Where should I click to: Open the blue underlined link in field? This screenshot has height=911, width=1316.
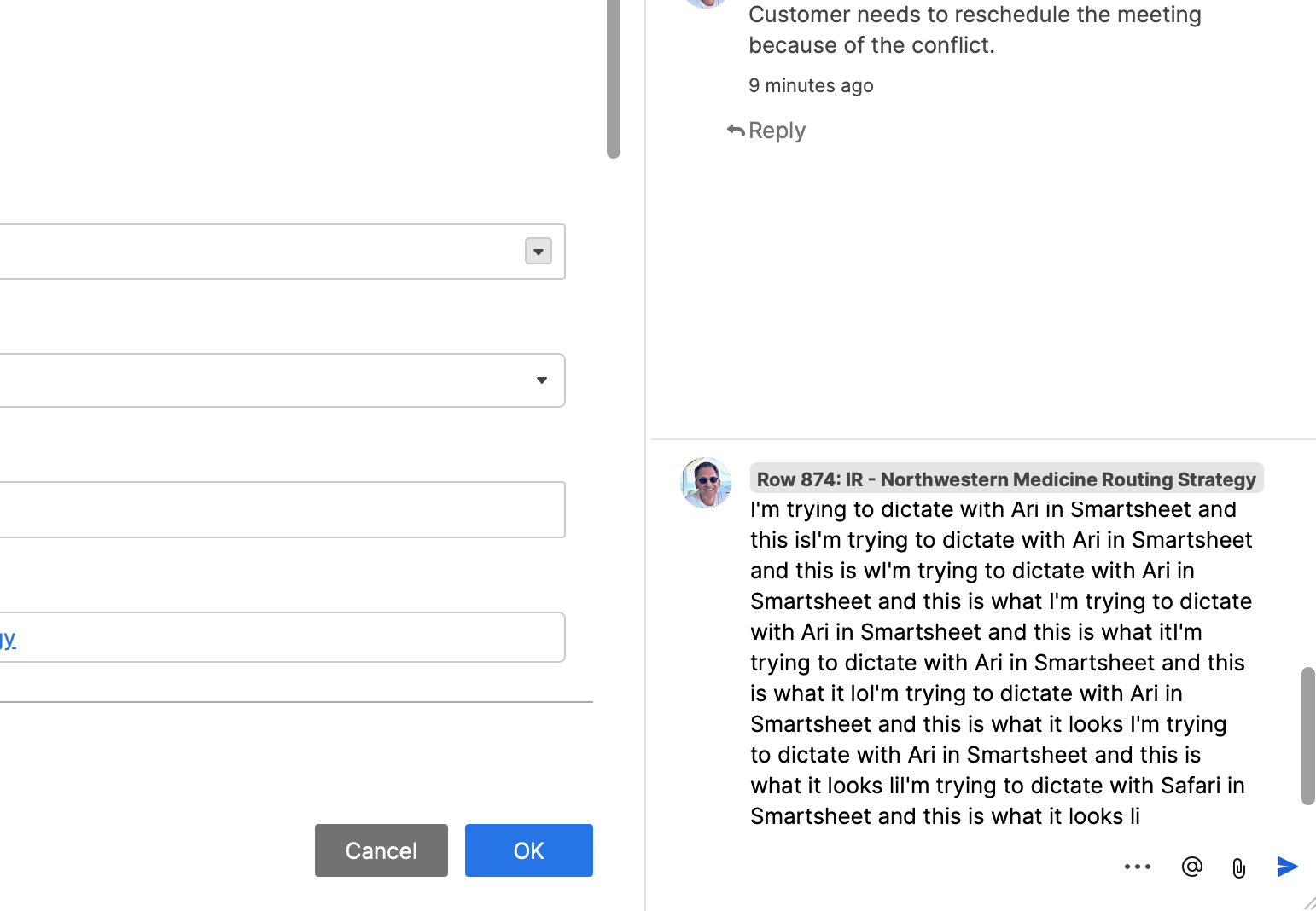[x=8, y=638]
